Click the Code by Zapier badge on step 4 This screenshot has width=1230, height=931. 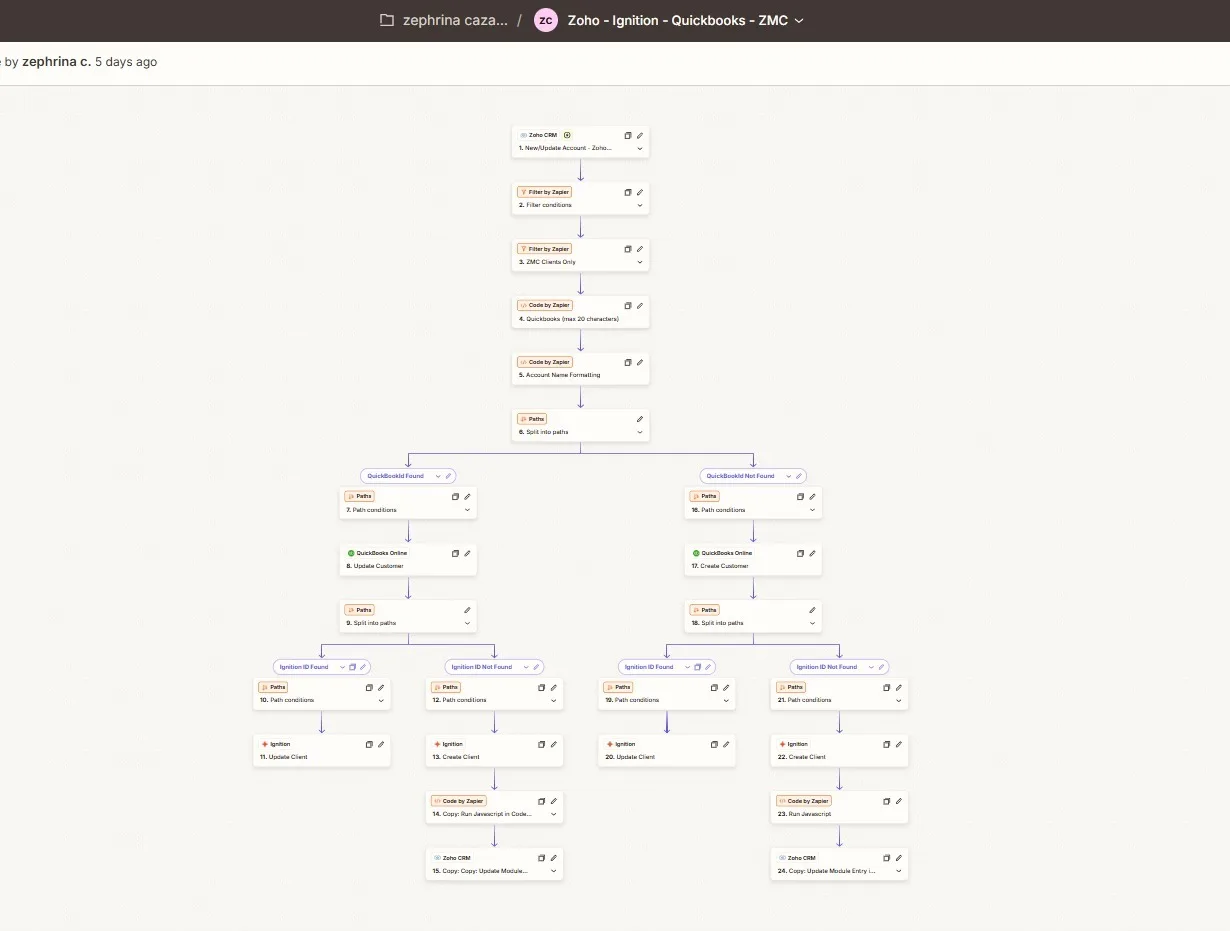(x=544, y=305)
